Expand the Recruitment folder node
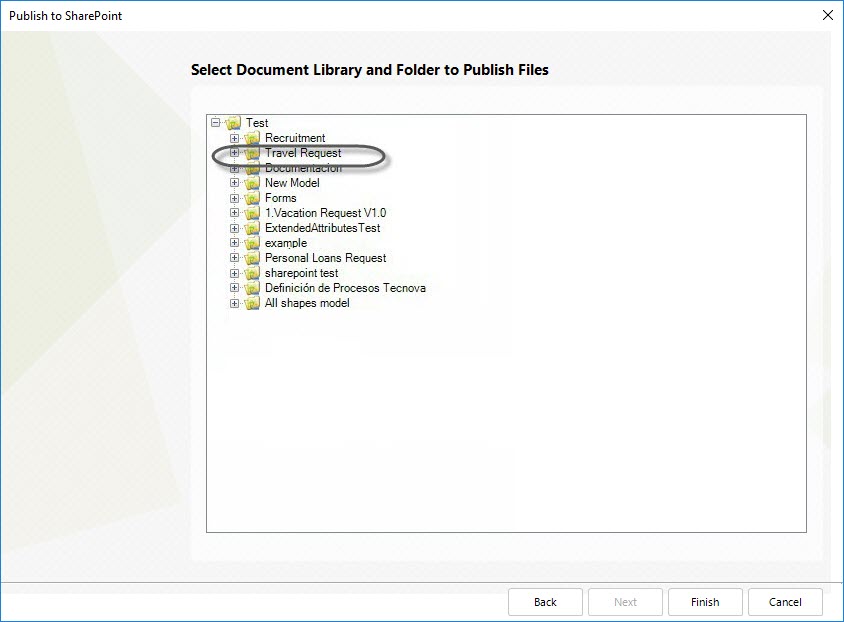 (234, 138)
